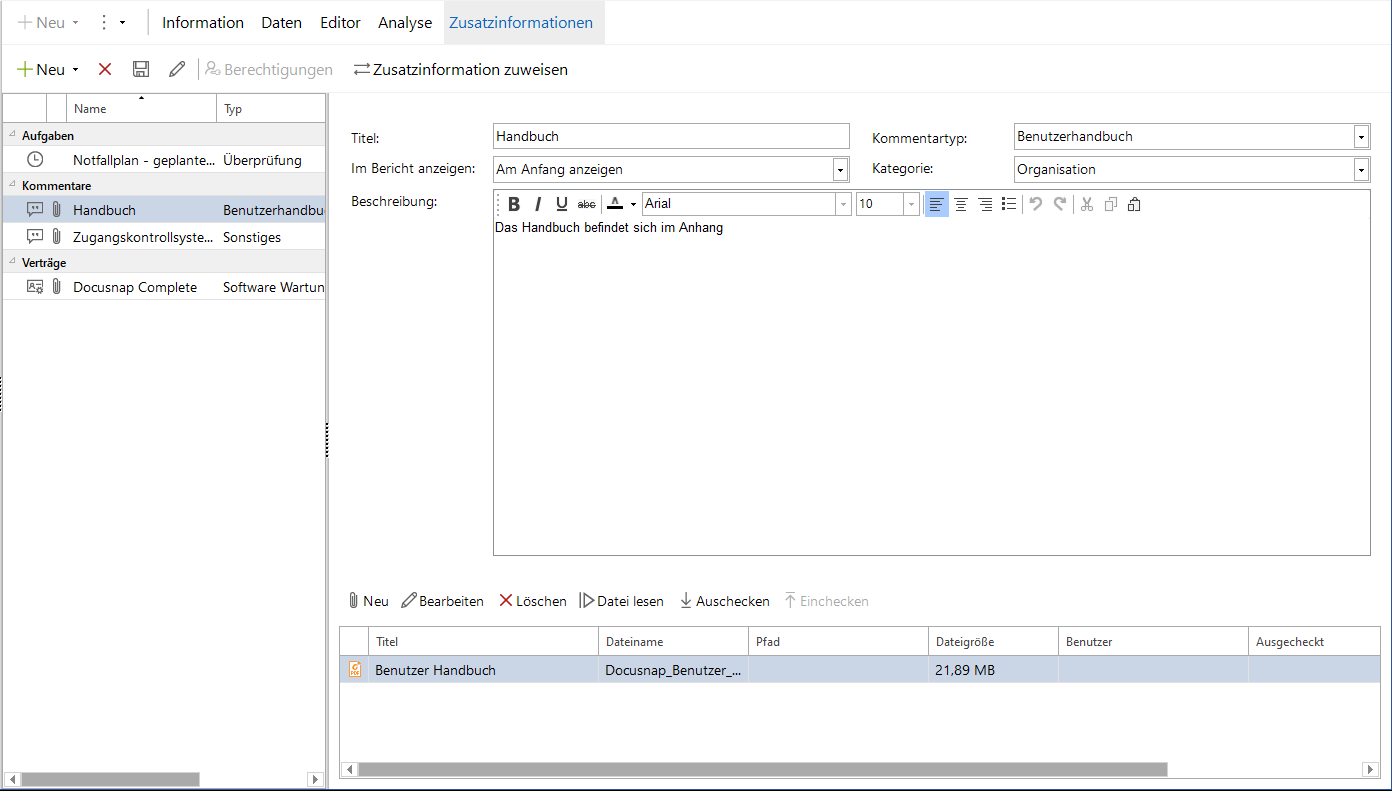Click paperclip icon of Zugangskontrollsystem row

point(57,237)
